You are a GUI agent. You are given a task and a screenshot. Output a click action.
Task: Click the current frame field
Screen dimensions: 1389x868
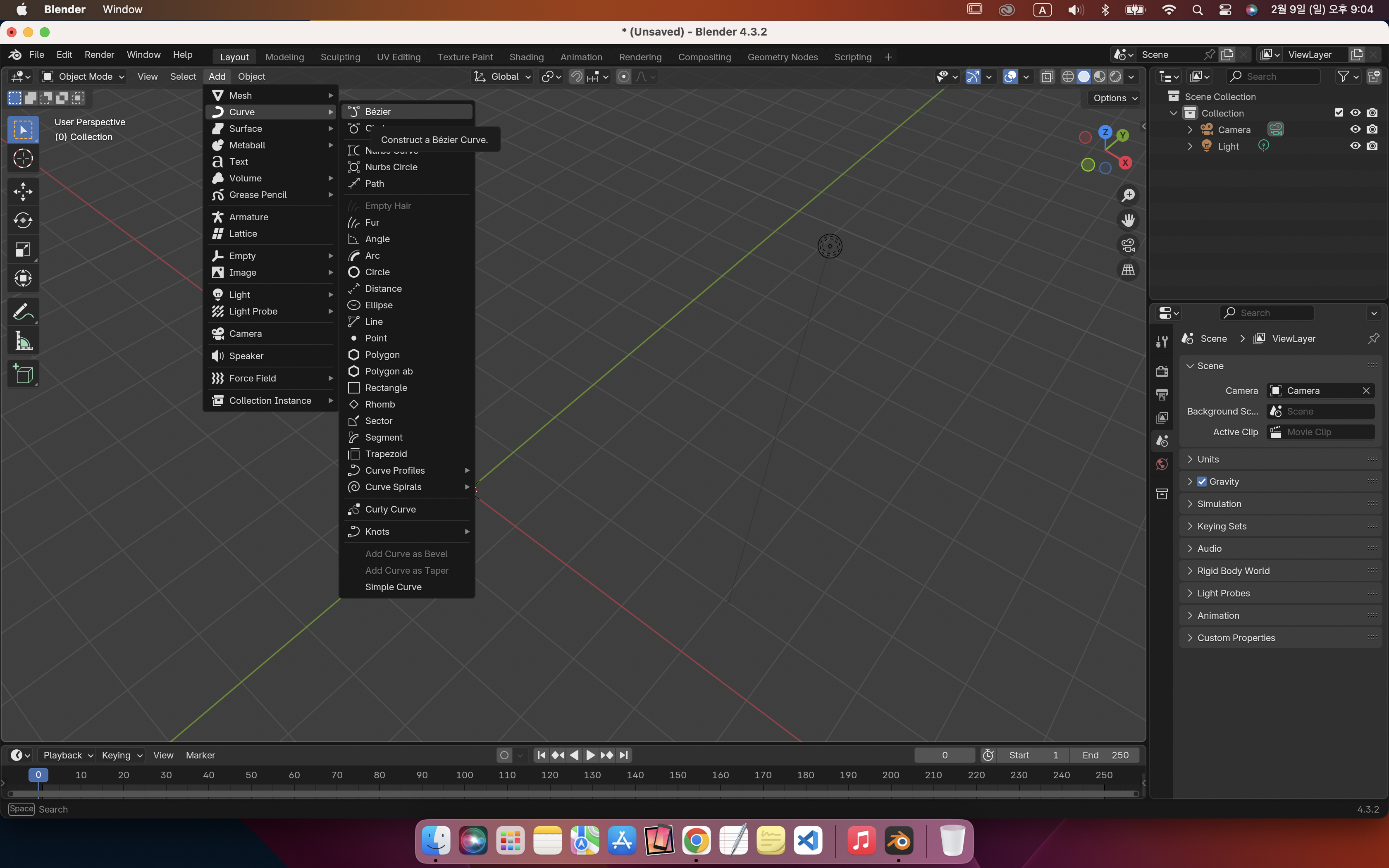pyautogui.click(x=944, y=755)
